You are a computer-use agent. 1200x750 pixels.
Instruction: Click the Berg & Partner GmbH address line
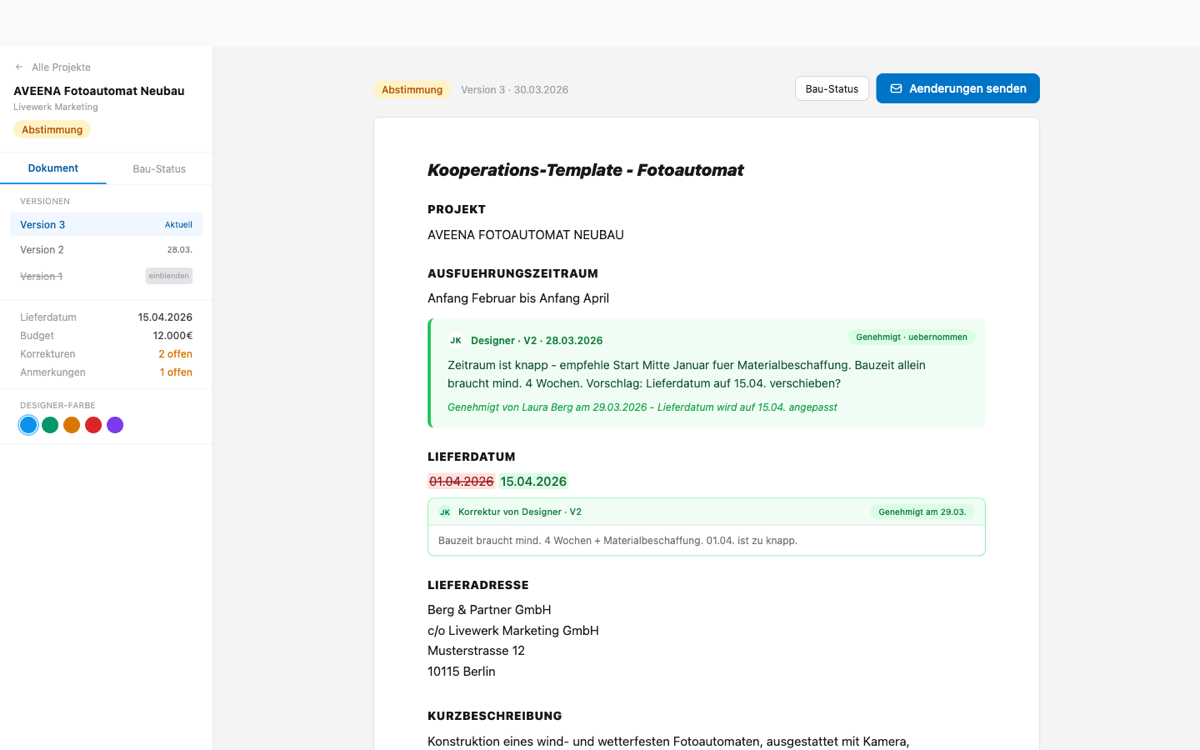[490, 610]
